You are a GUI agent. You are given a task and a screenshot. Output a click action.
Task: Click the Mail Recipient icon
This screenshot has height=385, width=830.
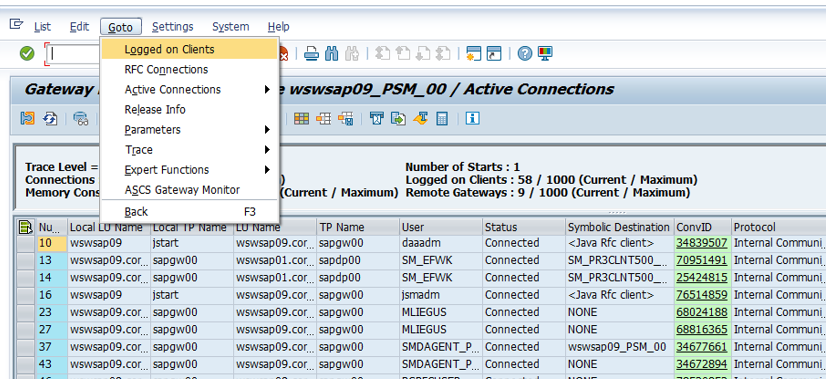420,118
